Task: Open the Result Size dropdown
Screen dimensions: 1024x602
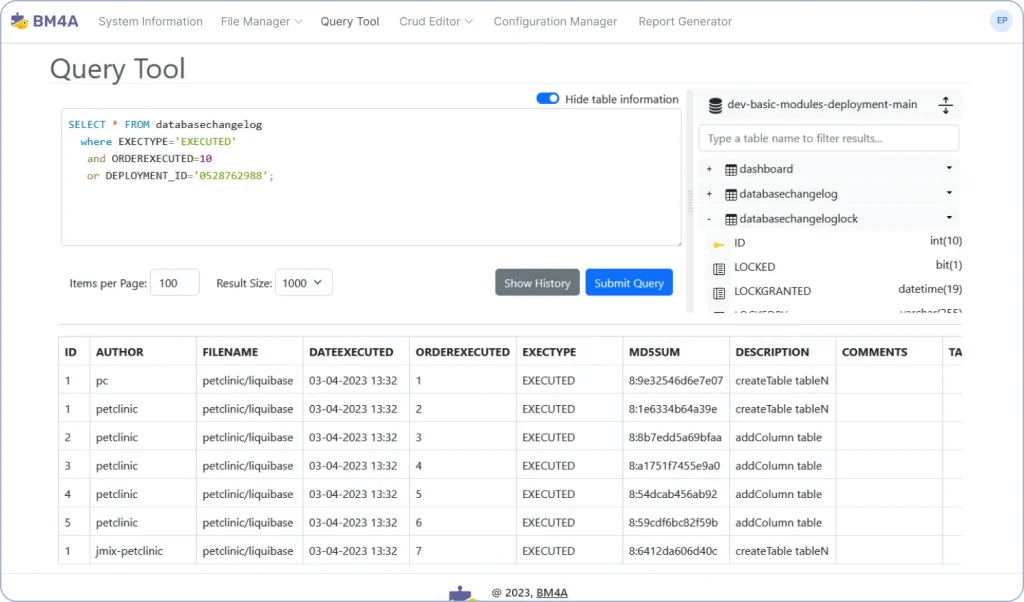Action: click(304, 283)
